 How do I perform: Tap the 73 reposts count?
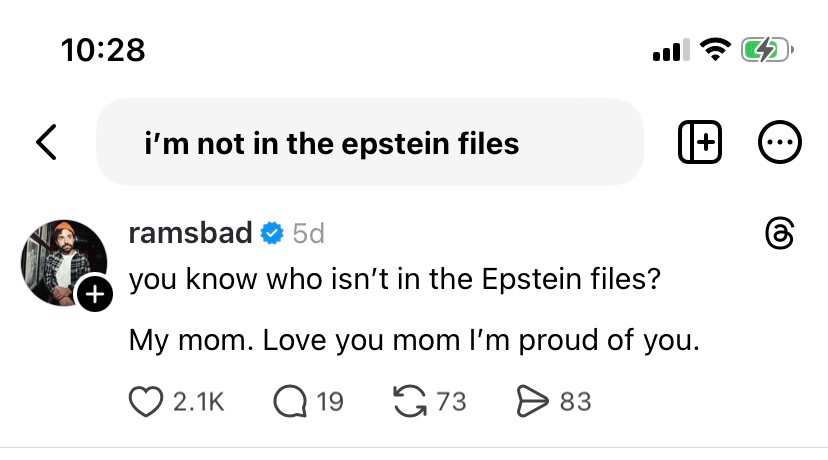[452, 402]
